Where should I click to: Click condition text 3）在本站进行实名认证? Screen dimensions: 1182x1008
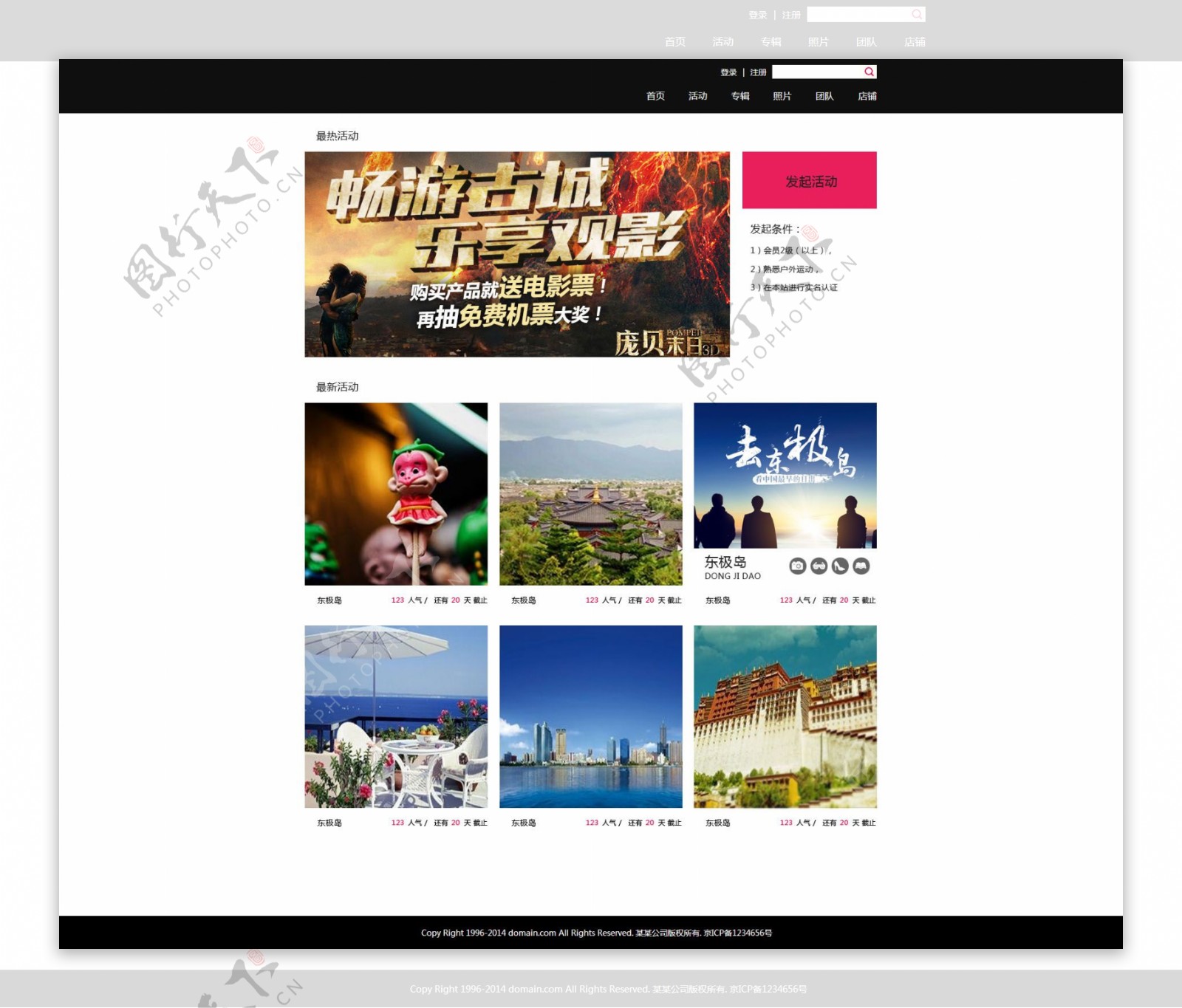pos(794,287)
